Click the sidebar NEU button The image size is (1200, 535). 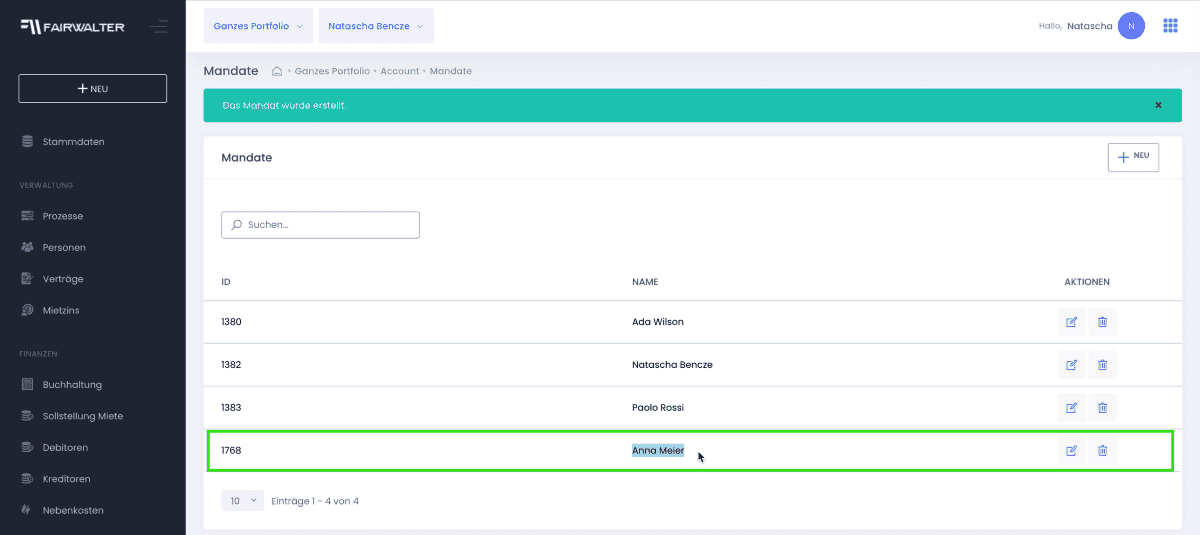[x=92, y=88]
